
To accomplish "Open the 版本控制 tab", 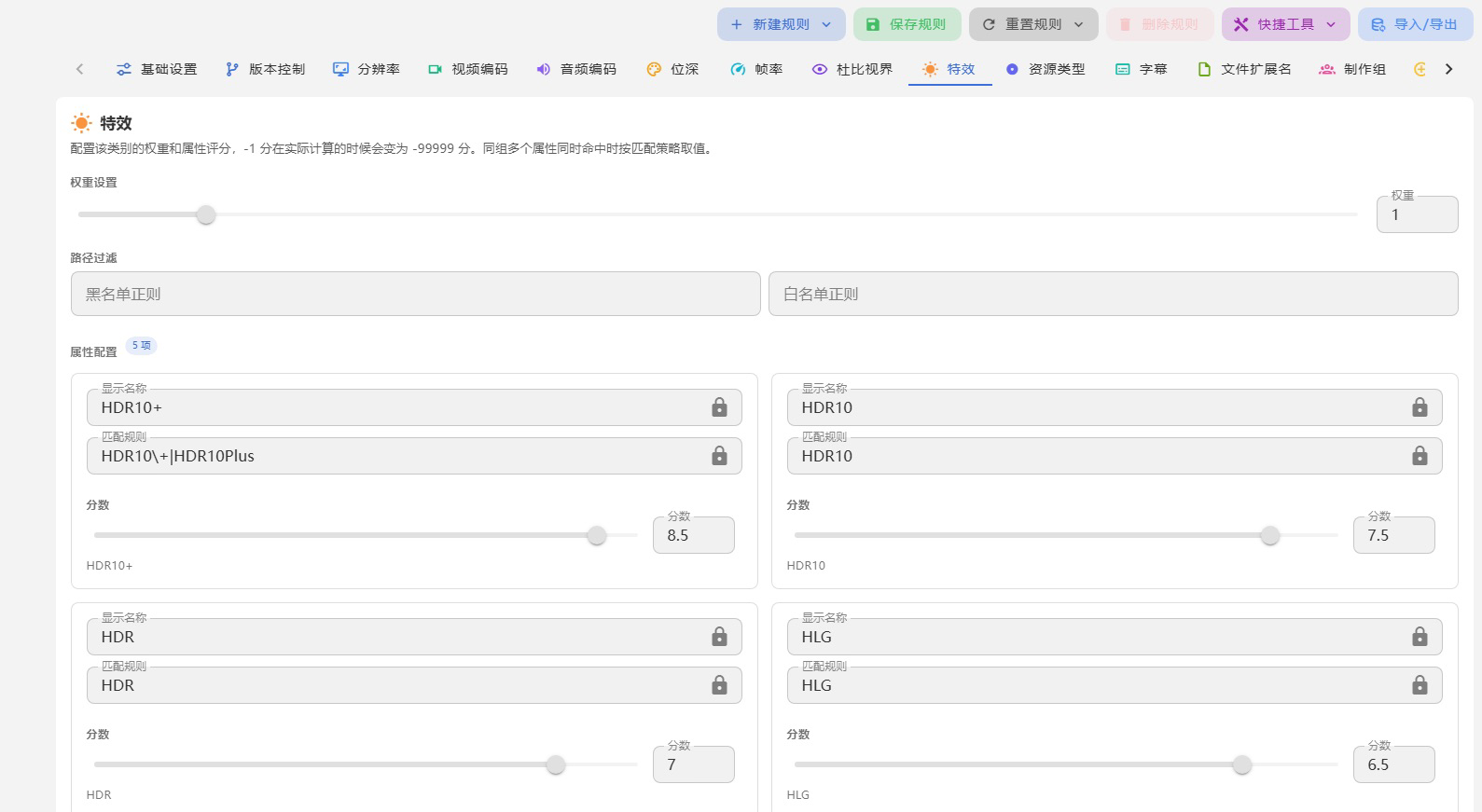I will (266, 69).
